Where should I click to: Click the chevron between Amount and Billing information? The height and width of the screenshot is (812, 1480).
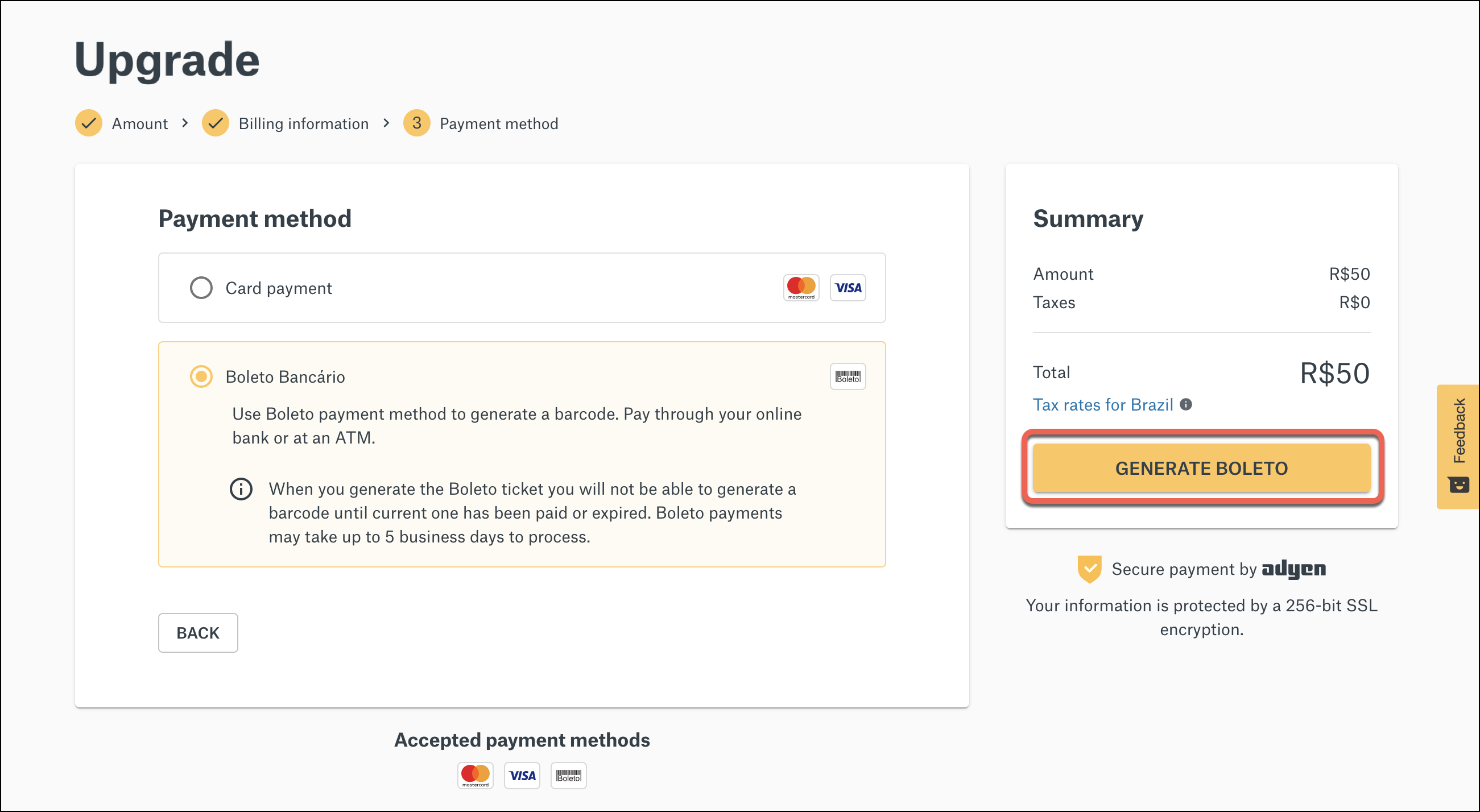click(x=186, y=123)
